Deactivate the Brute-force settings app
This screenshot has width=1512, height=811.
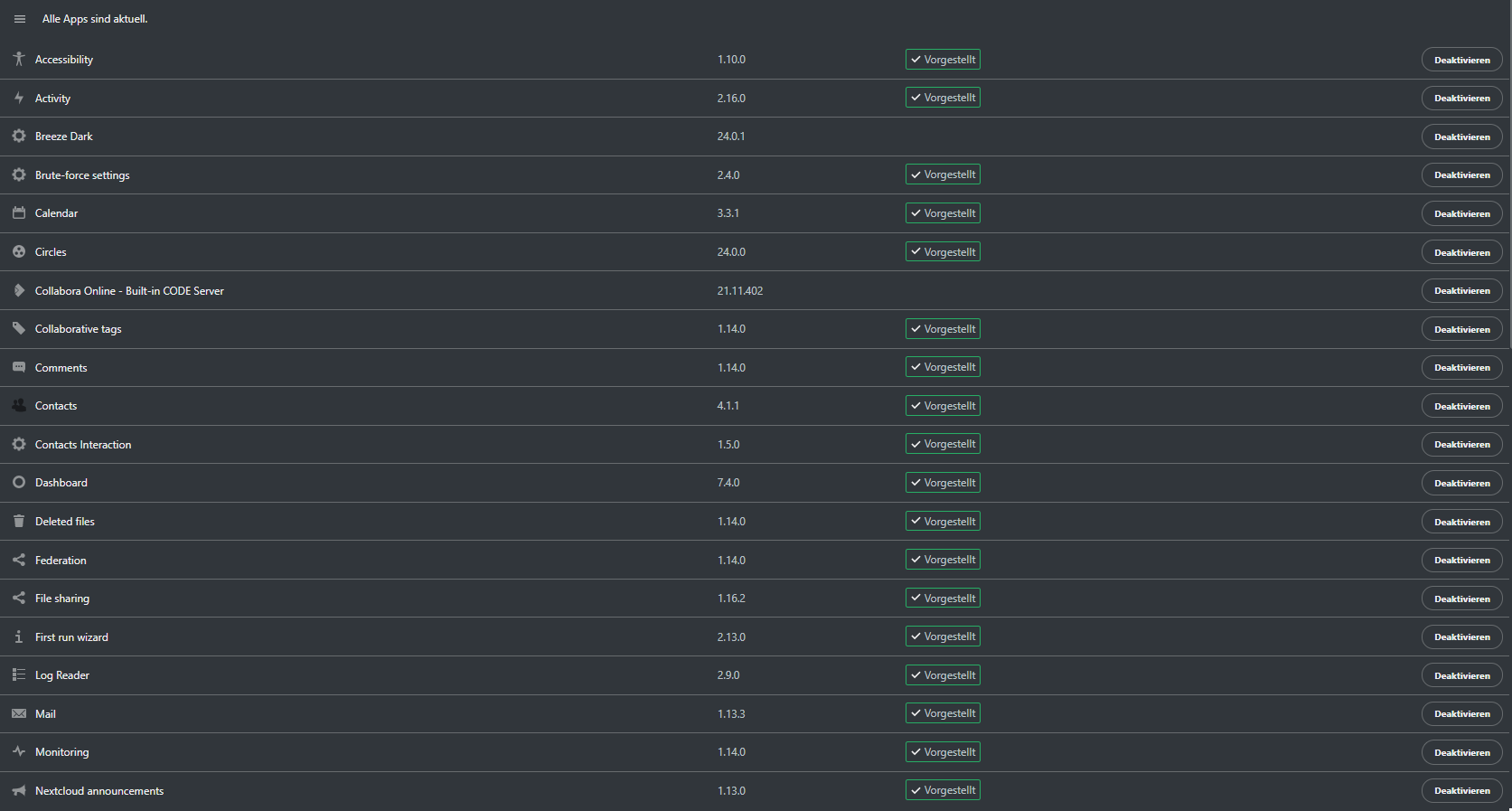tap(1461, 174)
